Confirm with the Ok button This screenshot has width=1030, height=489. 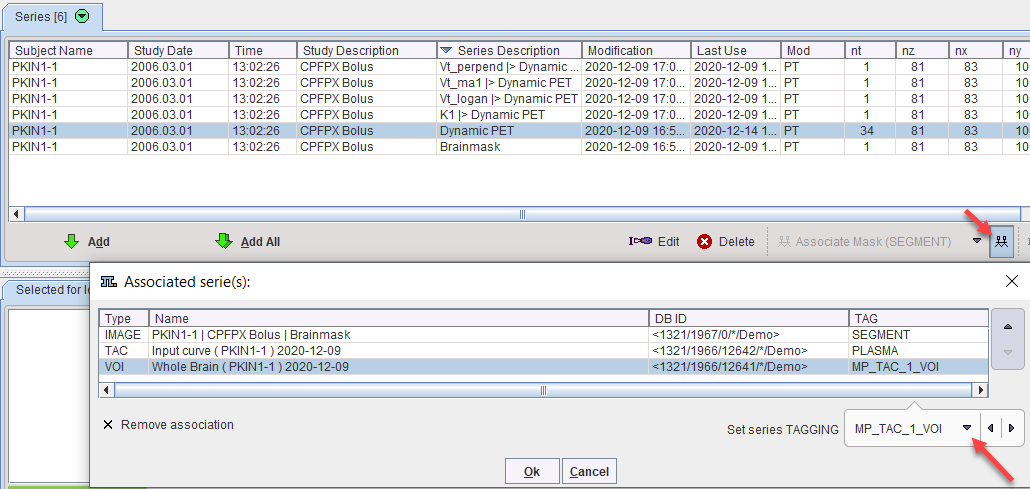[532, 471]
